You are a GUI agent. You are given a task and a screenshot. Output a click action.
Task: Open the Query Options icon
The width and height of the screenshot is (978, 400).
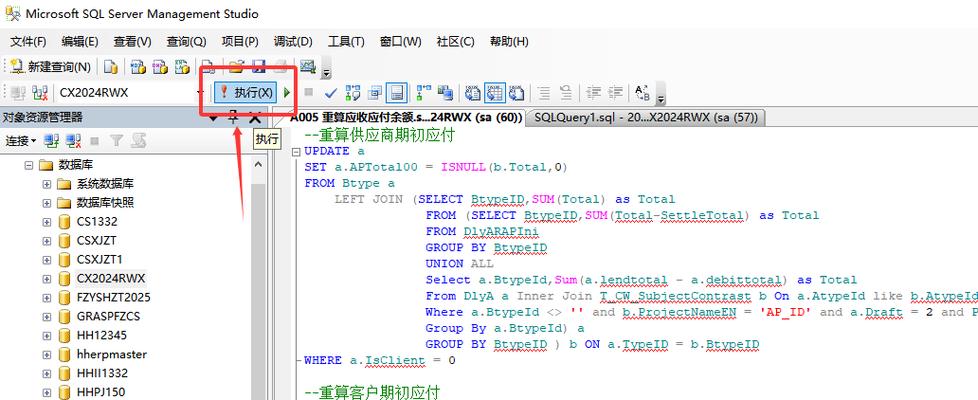pos(374,93)
